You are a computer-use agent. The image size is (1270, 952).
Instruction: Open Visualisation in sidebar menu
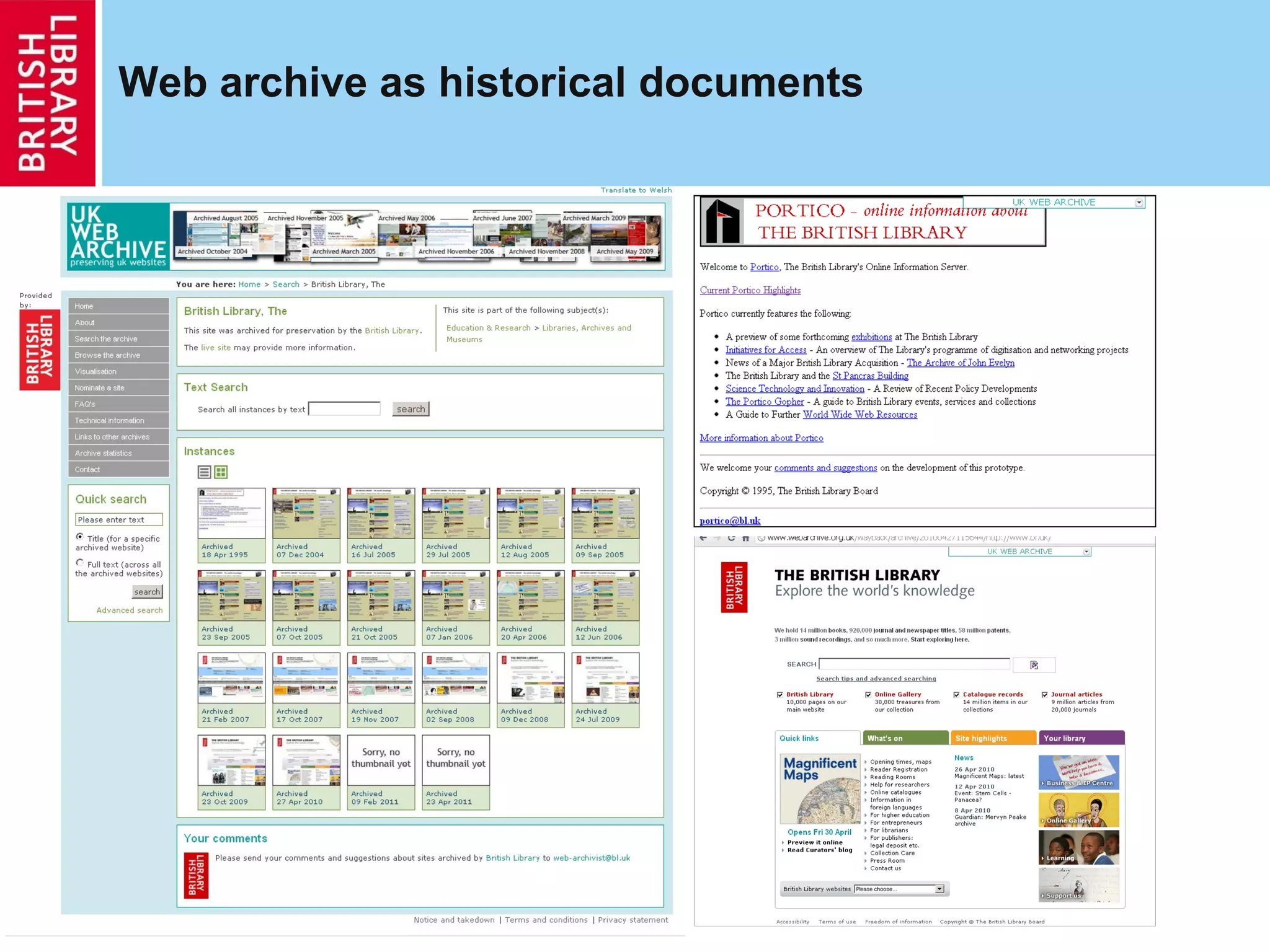pos(118,371)
